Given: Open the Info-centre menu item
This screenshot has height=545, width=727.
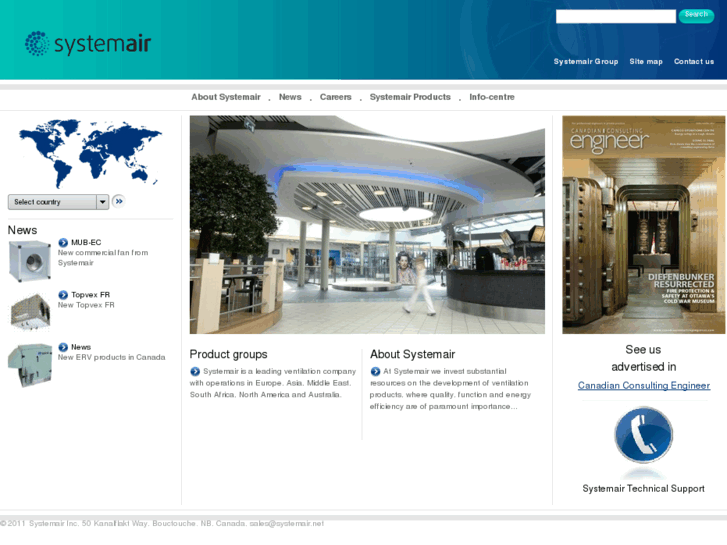Looking at the screenshot, I should click(x=491, y=97).
